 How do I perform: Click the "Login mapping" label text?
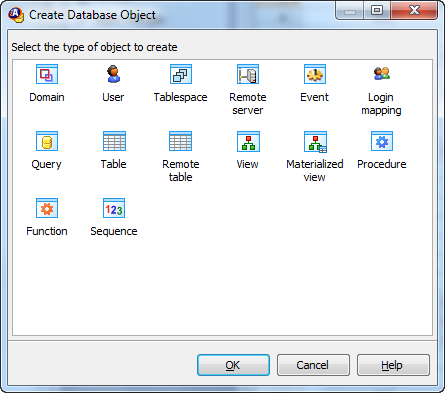click(381, 104)
